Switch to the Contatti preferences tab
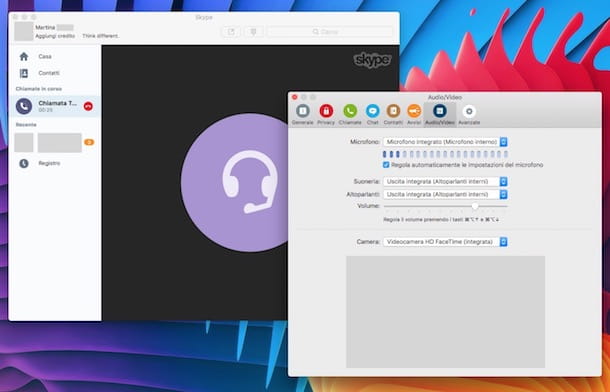The height and width of the screenshot is (392, 610). (x=393, y=114)
